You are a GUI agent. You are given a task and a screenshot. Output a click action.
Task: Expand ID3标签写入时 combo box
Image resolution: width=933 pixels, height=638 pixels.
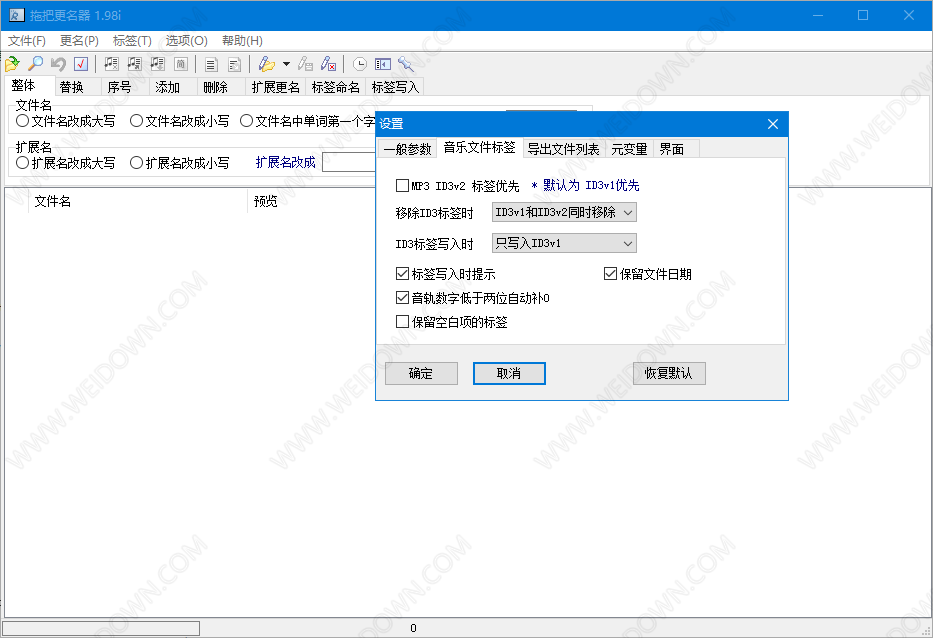tap(564, 243)
